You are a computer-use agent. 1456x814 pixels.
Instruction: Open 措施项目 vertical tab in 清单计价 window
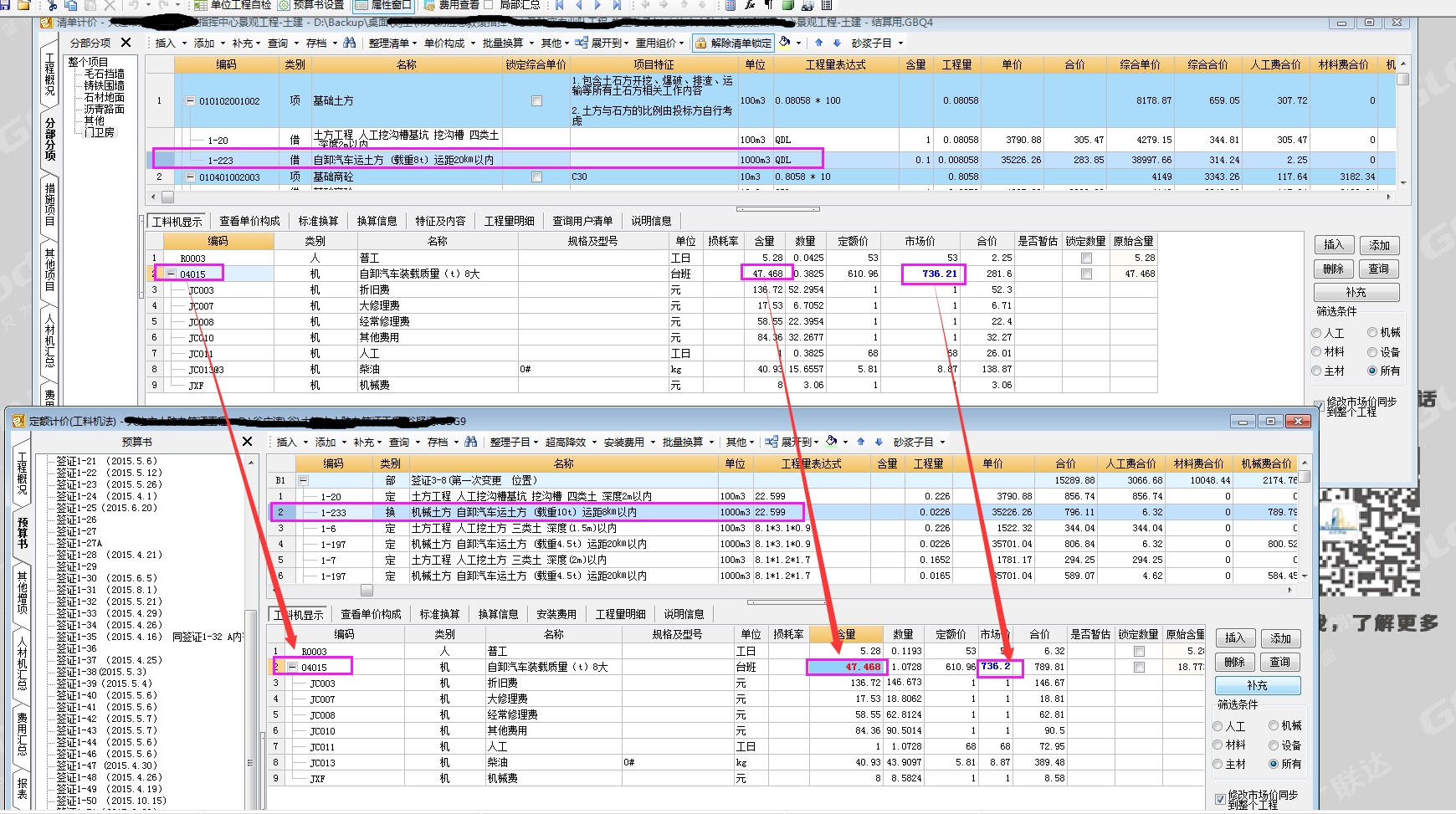click(50, 205)
